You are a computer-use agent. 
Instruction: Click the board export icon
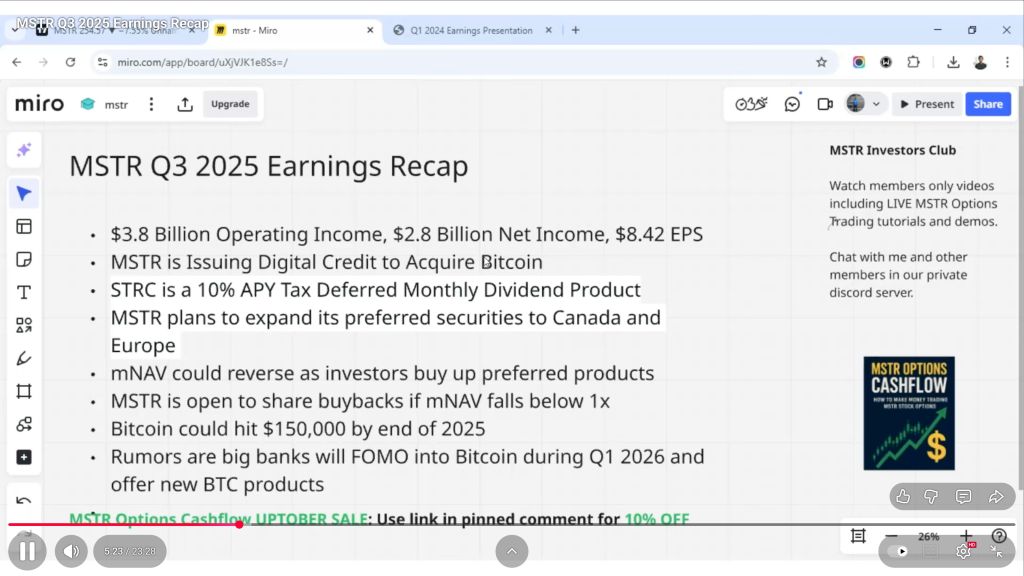click(185, 104)
